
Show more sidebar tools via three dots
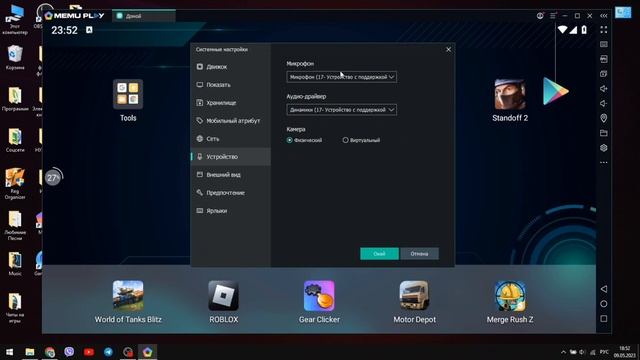coord(604,162)
